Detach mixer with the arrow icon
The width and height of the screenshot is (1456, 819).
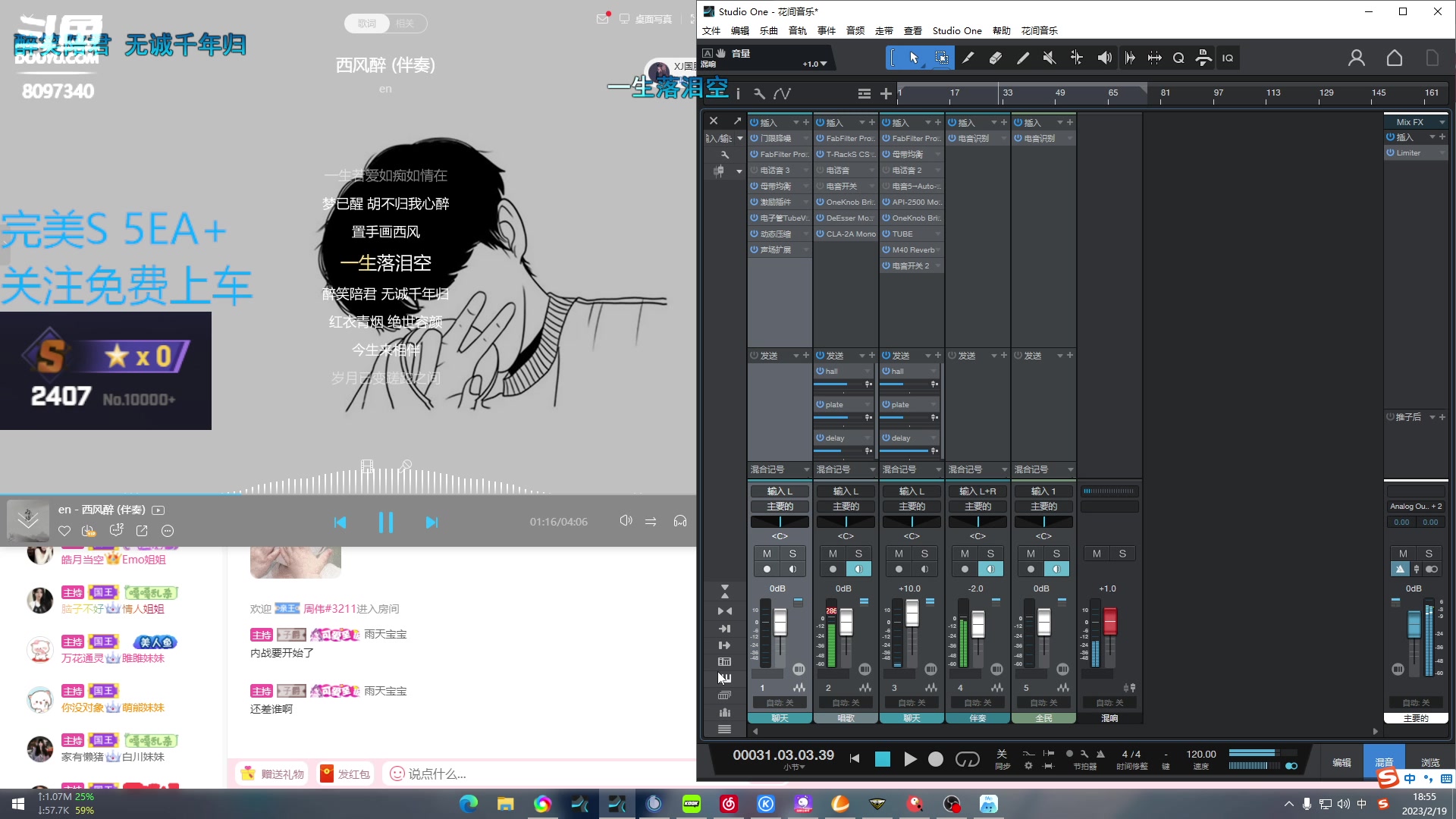(737, 121)
